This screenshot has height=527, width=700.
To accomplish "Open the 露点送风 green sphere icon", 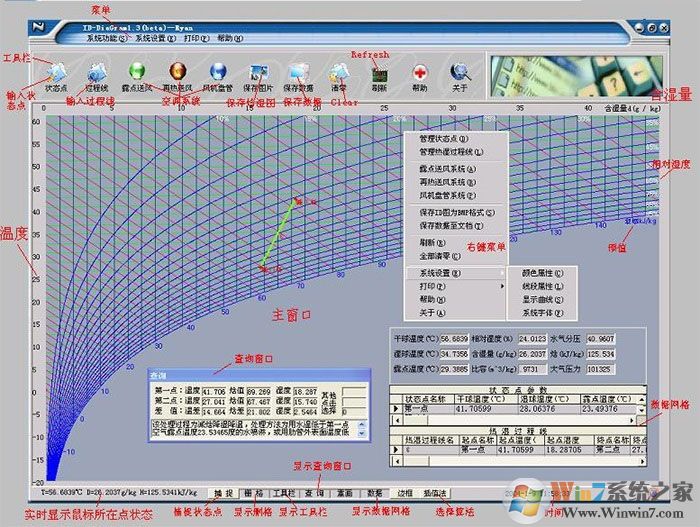I will tap(137, 73).
